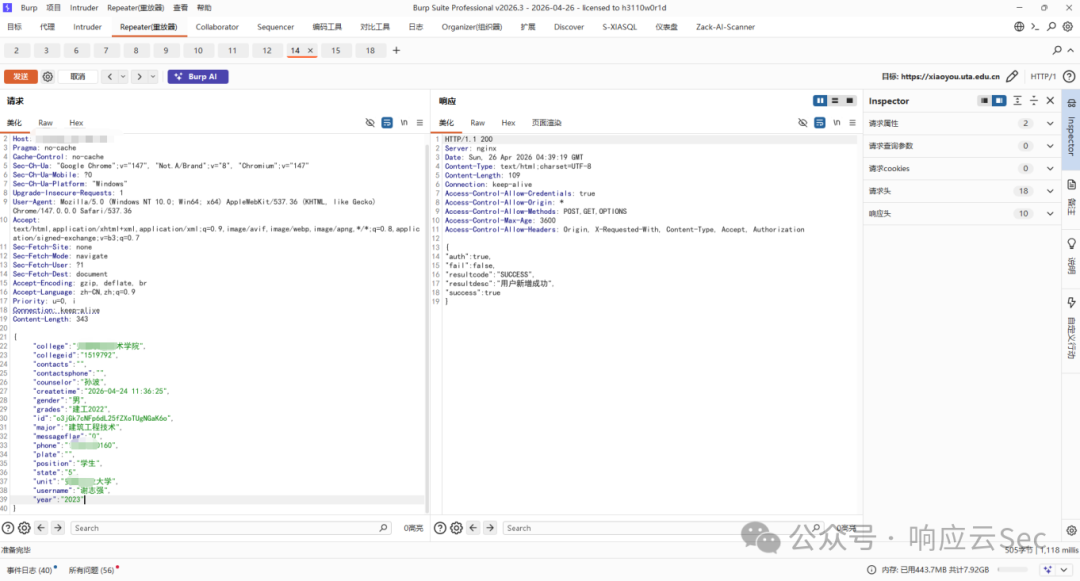
Task: Open the response Raw tab
Action: (477, 123)
